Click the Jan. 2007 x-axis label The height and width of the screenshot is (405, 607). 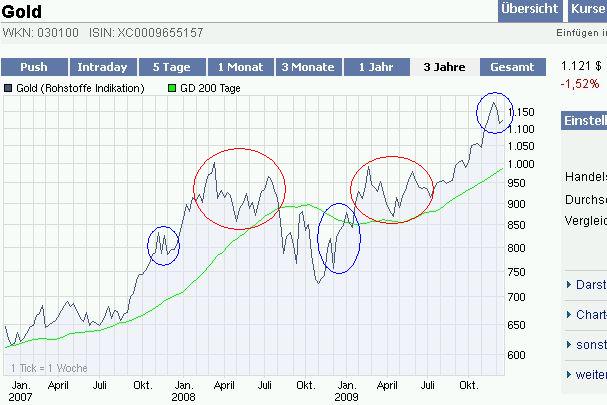click(x=20, y=391)
